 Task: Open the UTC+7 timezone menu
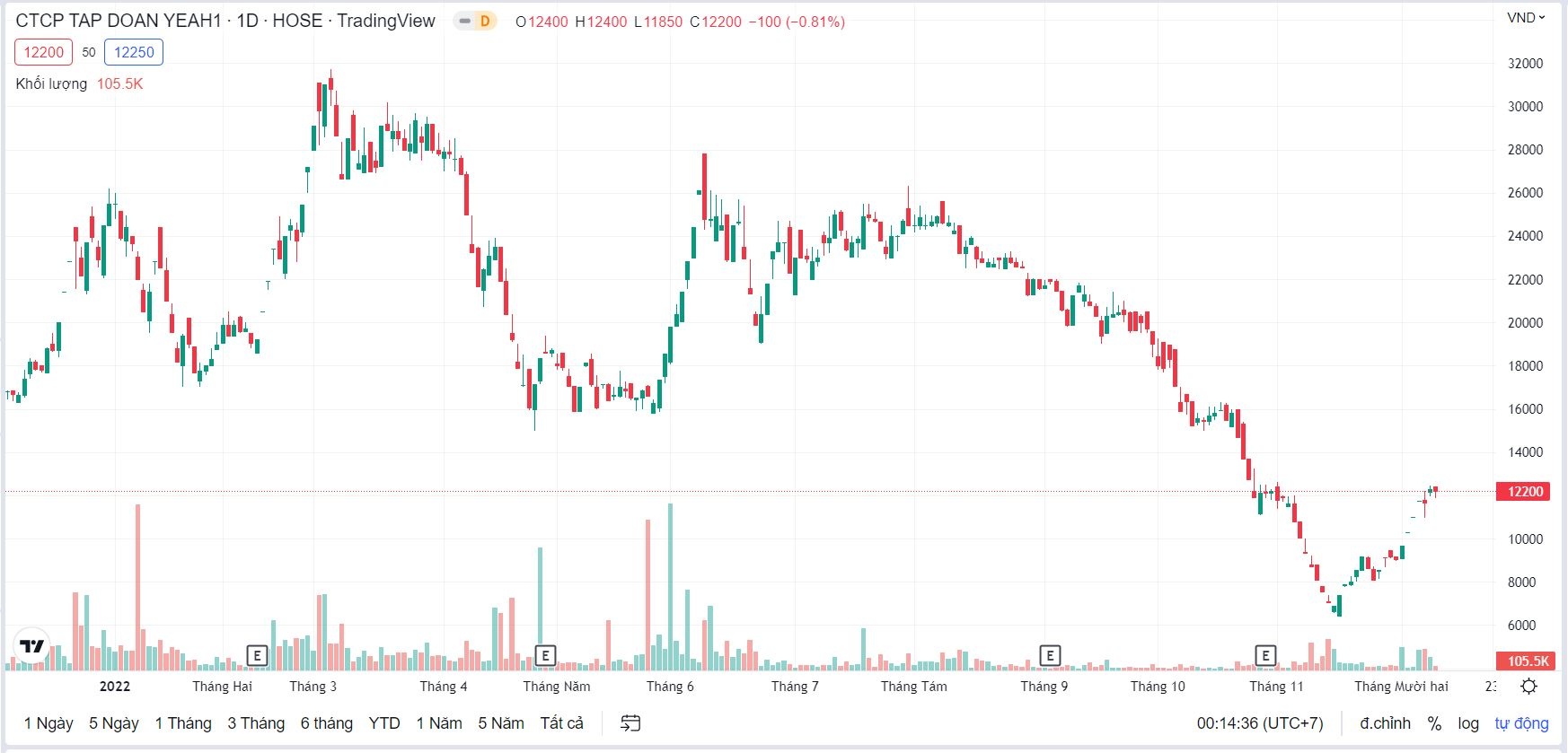click(x=1259, y=723)
